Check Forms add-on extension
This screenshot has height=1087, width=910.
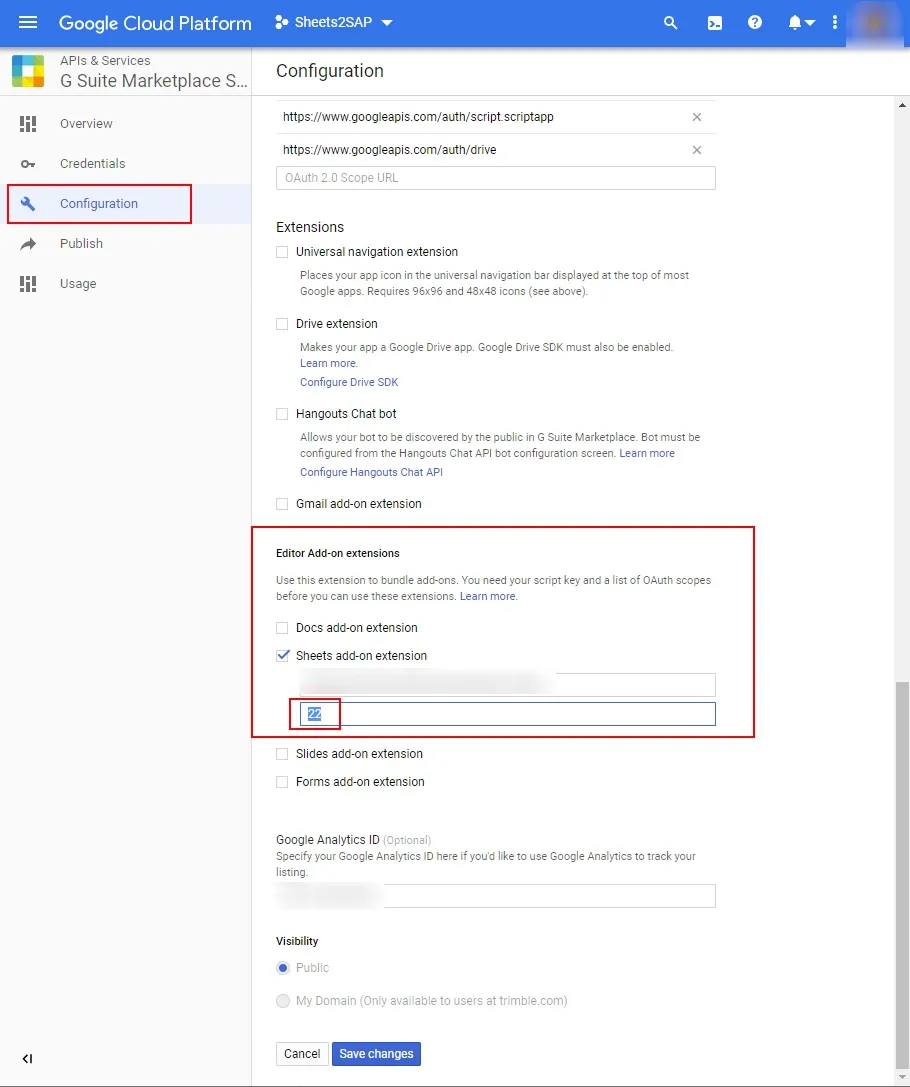(x=282, y=782)
